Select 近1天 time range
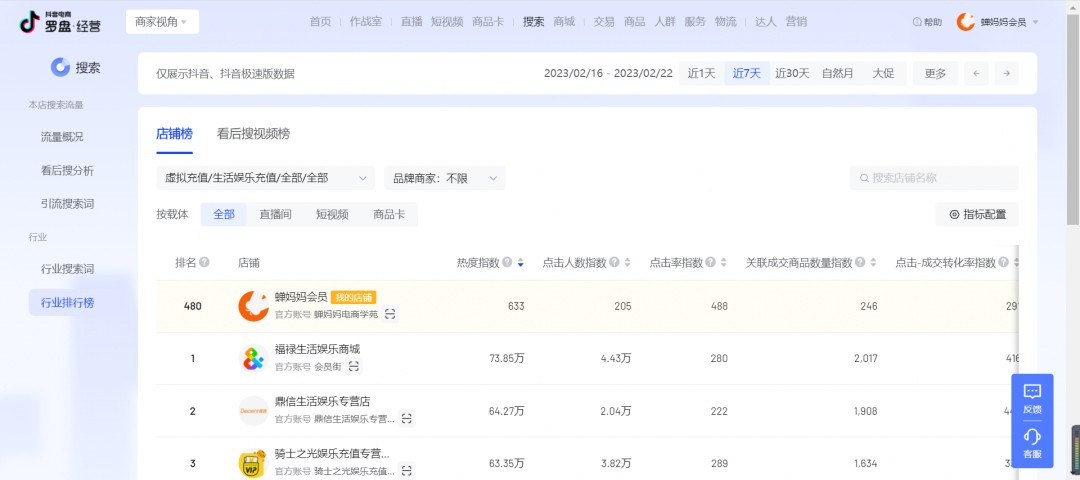Image resolution: width=1080 pixels, height=480 pixels. 701,74
